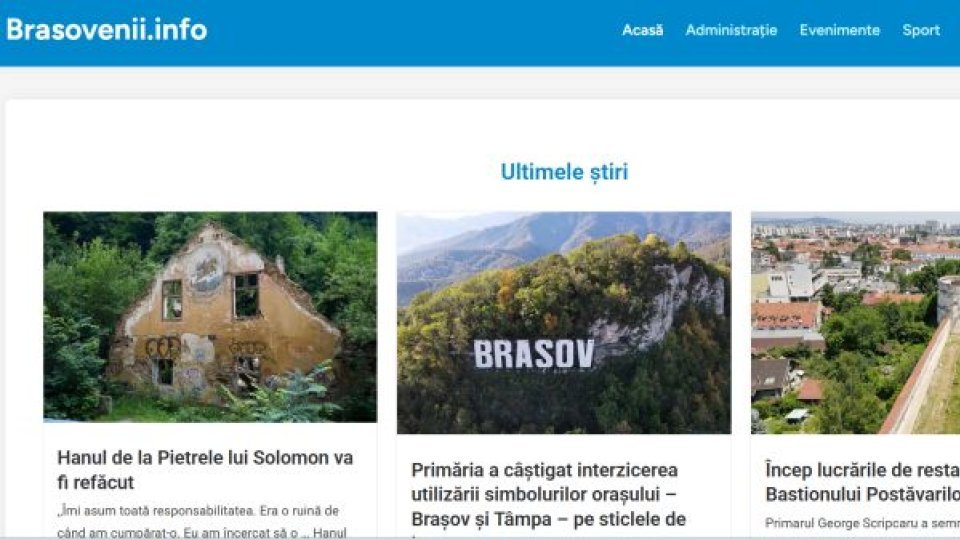This screenshot has height=540, width=960.
Task: Click the empty blue header bar area
Action: pyautogui.click(x=410, y=31)
